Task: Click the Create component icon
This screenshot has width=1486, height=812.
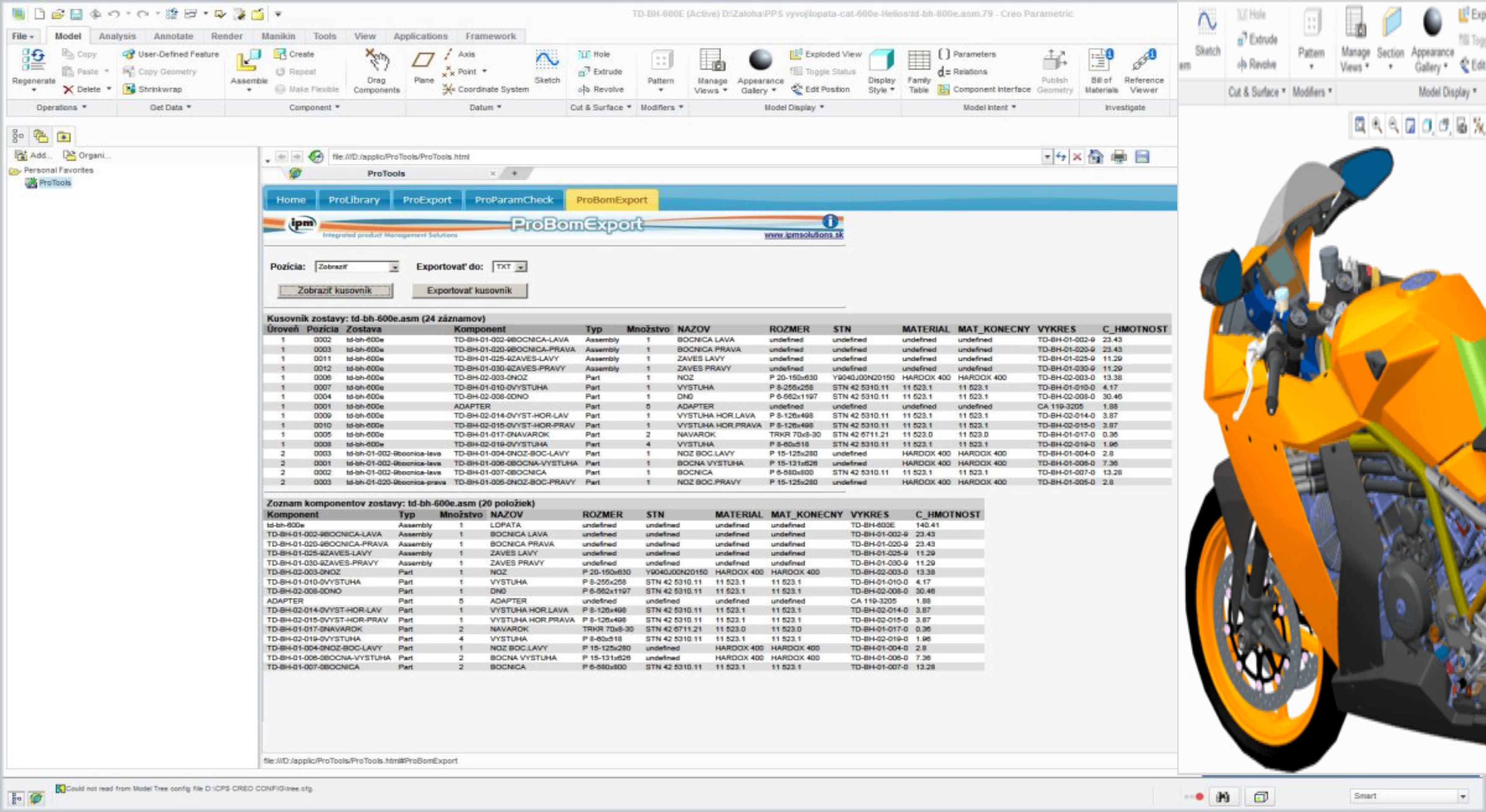Action: (280, 54)
